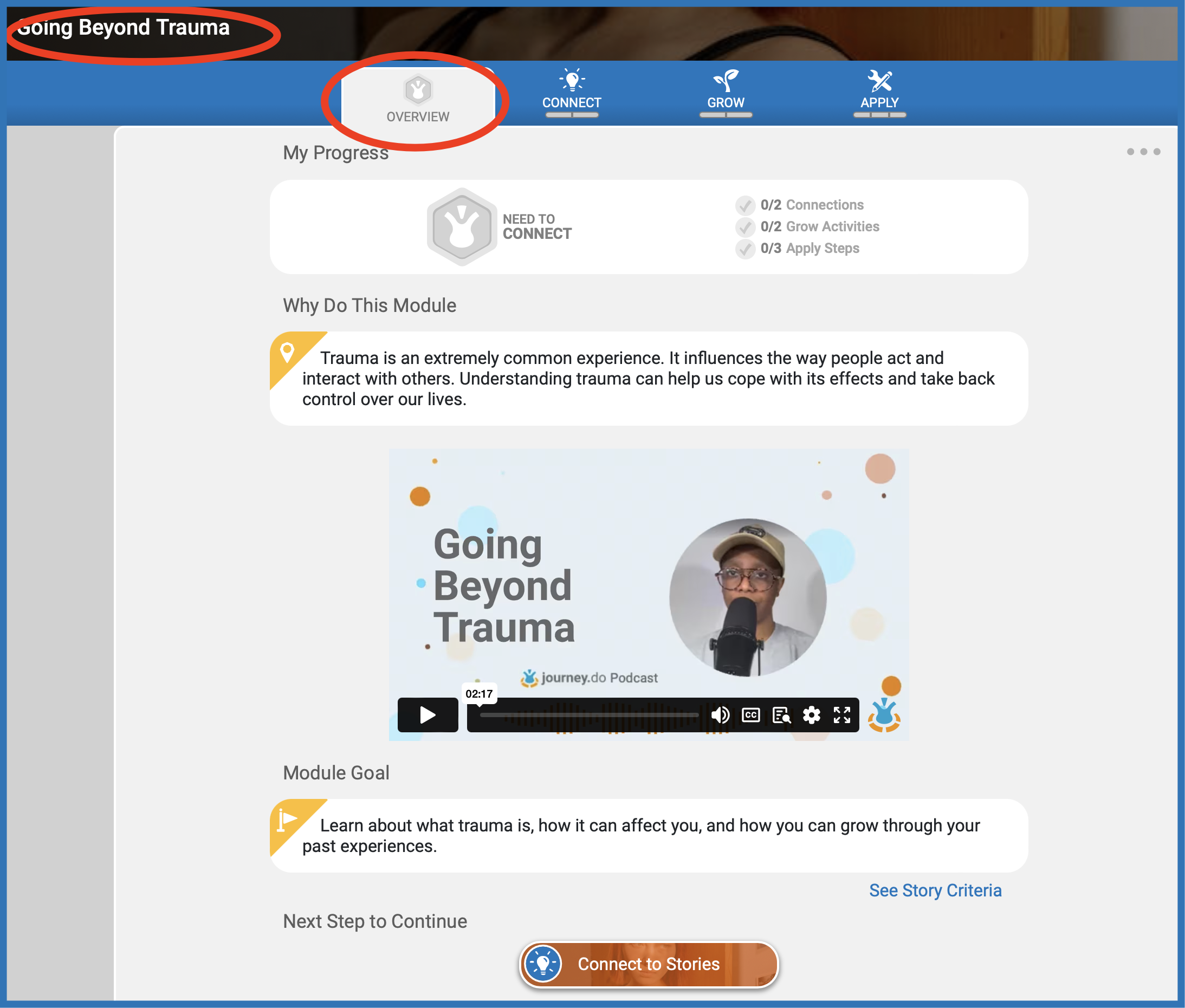The width and height of the screenshot is (1185, 1008).
Task: Click the podcast host thumbnail image
Action: pos(747,597)
